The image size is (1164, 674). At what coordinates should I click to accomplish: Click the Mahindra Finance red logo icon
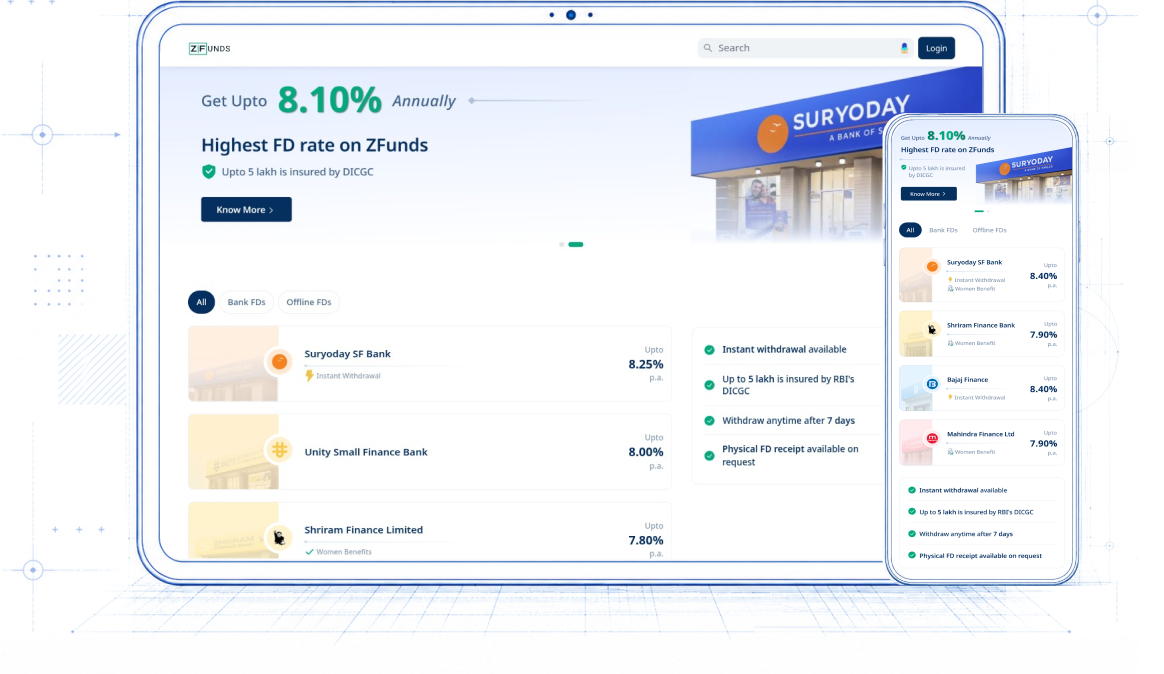pyautogui.click(x=932, y=438)
